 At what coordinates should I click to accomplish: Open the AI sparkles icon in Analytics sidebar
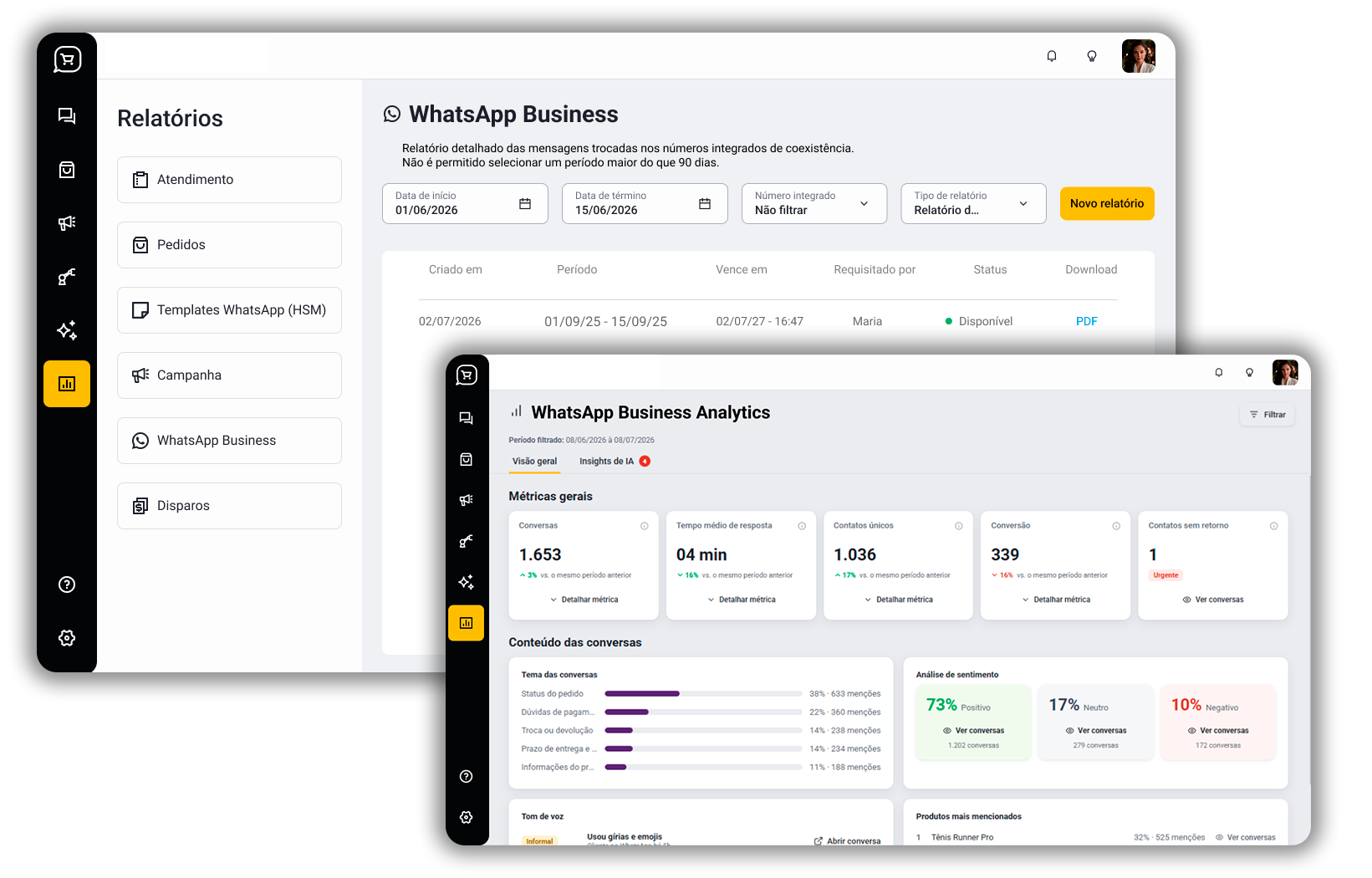point(467,582)
